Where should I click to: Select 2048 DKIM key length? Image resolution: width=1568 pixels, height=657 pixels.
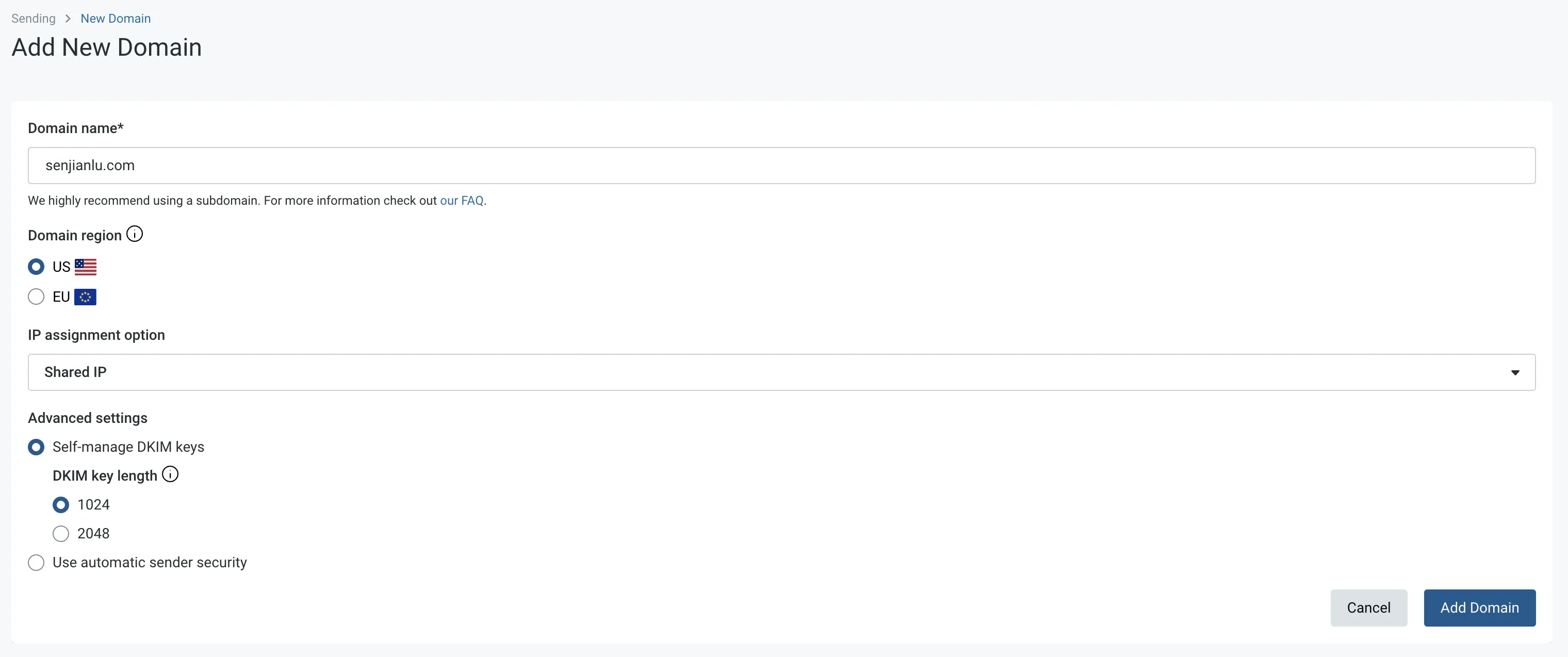61,534
